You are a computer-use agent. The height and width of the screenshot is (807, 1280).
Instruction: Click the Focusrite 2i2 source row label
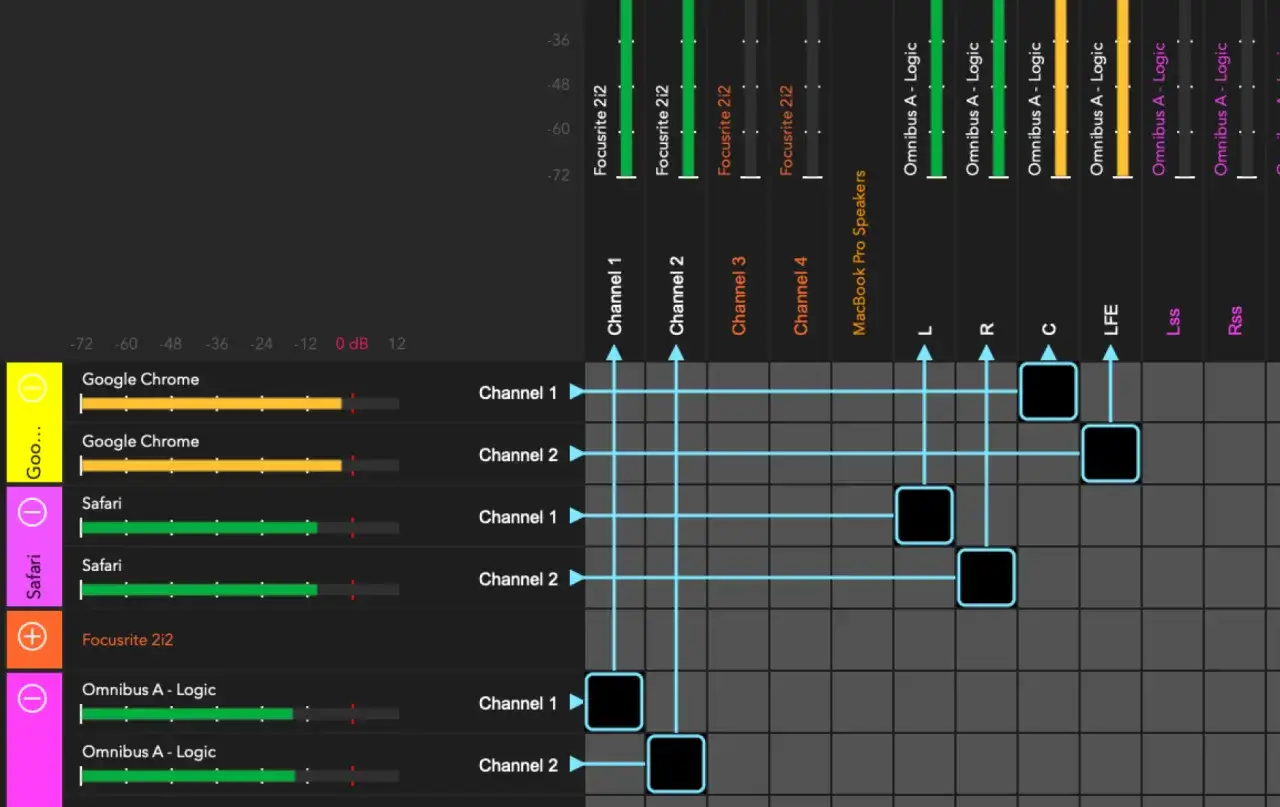(x=127, y=639)
